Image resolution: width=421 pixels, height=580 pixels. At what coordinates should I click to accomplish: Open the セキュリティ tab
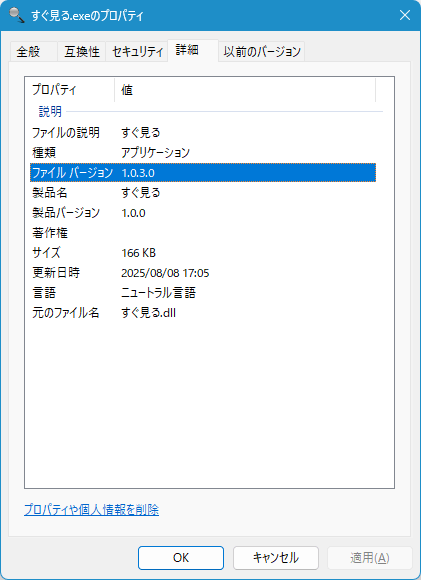(x=137, y=51)
